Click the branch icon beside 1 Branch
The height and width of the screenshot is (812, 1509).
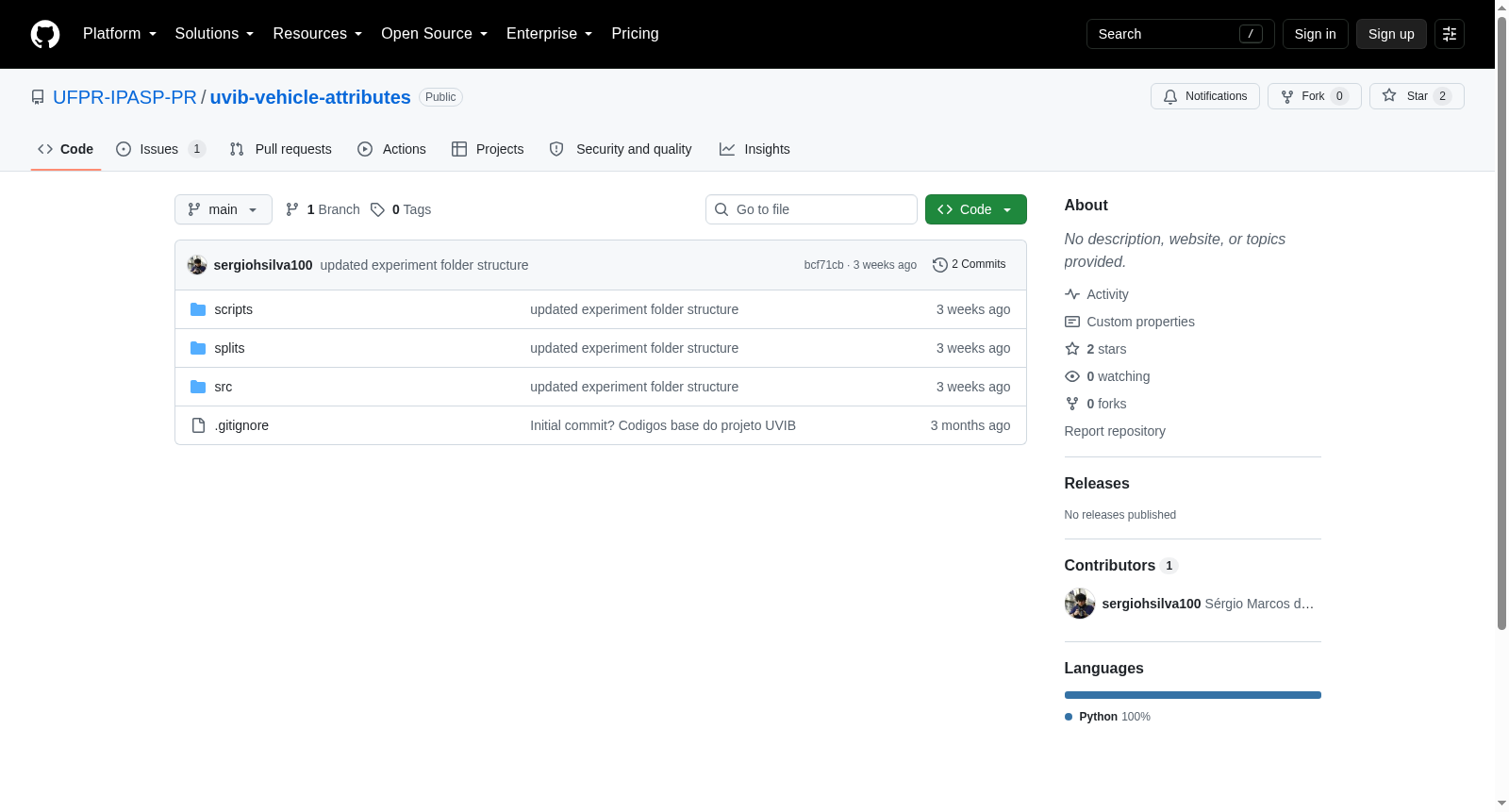click(x=292, y=209)
